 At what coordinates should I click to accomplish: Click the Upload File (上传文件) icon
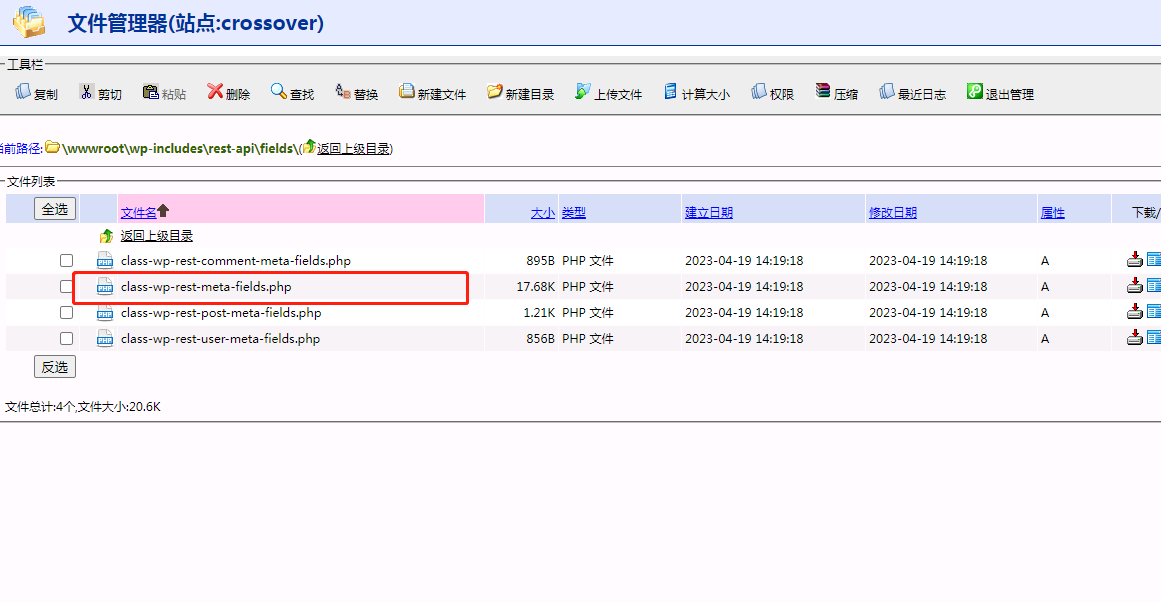point(583,92)
